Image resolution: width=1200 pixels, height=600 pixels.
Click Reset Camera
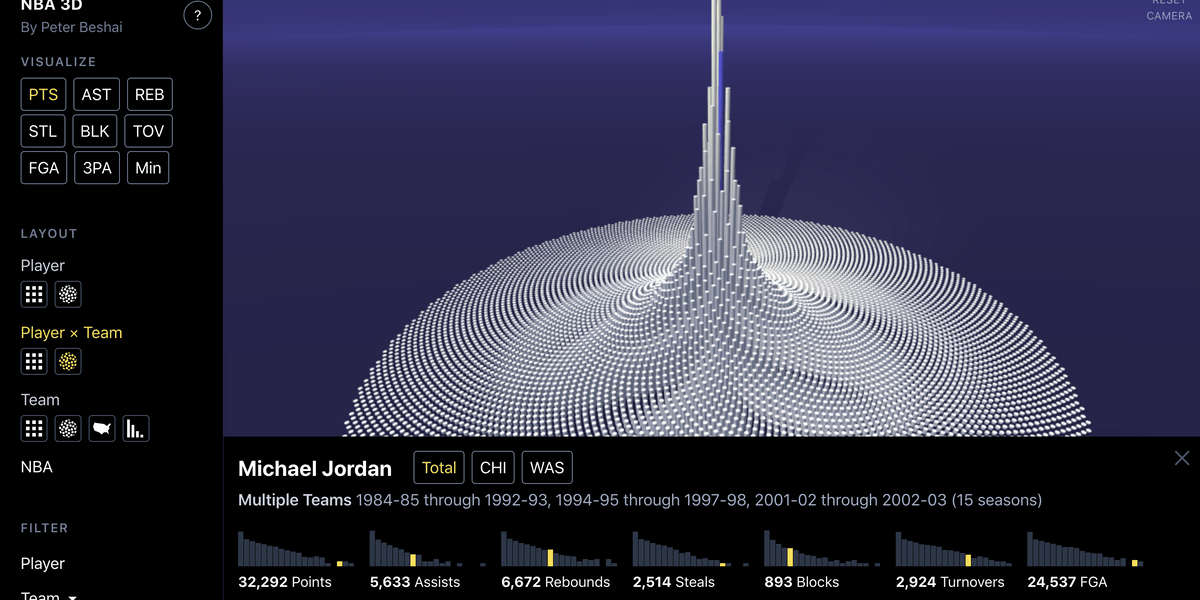(x=1168, y=10)
